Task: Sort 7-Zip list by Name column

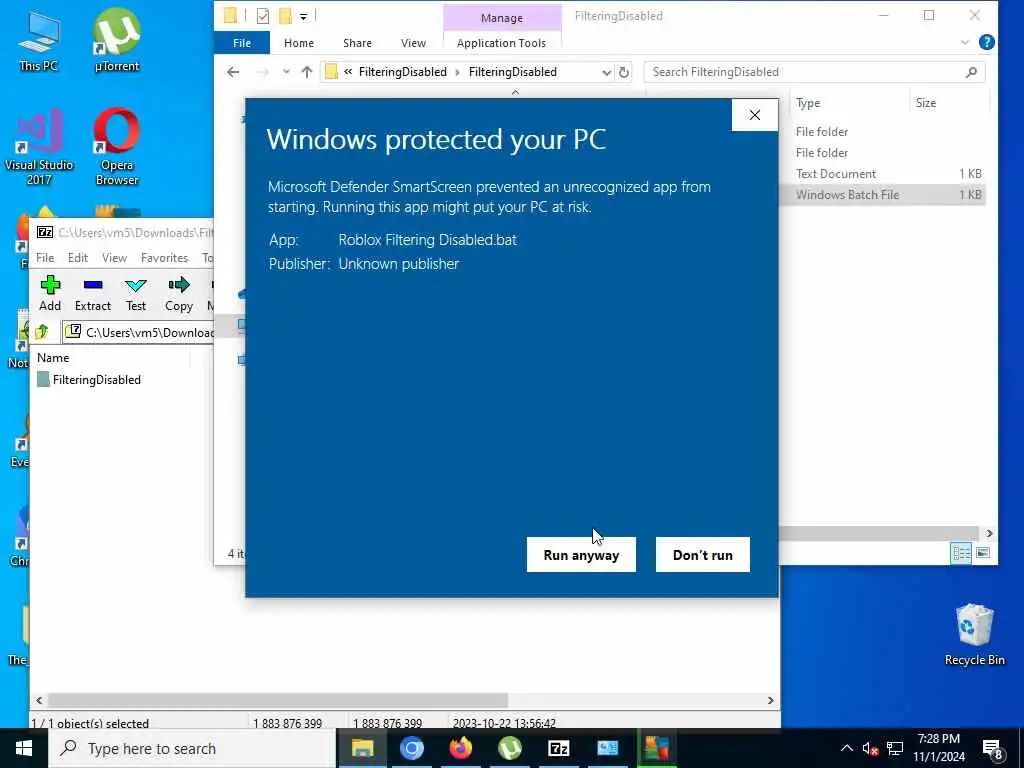Action: coord(53,358)
